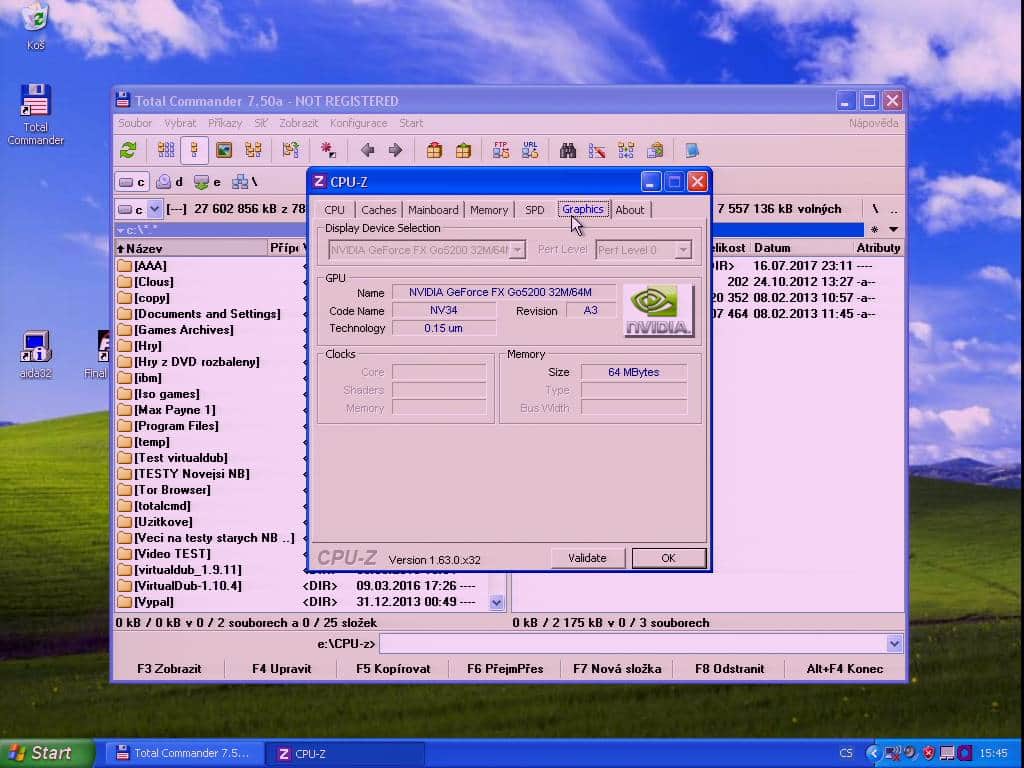This screenshot has width=1024, height=768.
Task: Select the [Tor Browser] folder
Action: (172, 490)
